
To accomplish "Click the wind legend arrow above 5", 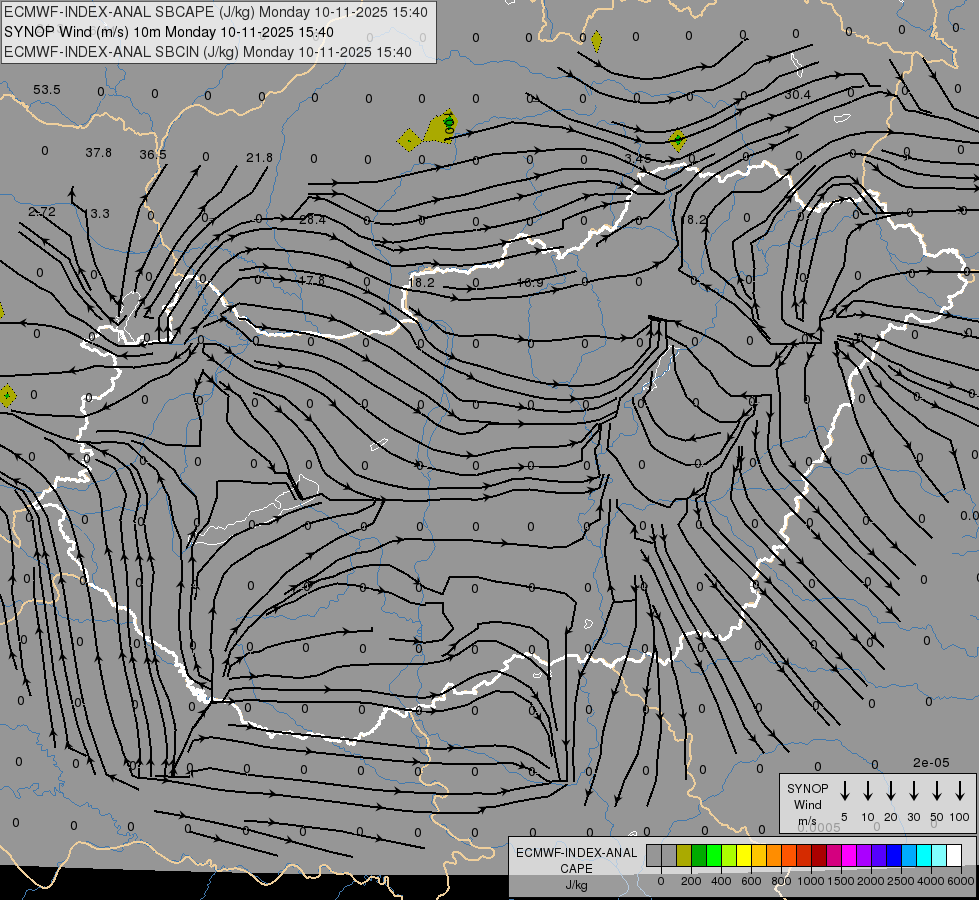I will tap(845, 791).
